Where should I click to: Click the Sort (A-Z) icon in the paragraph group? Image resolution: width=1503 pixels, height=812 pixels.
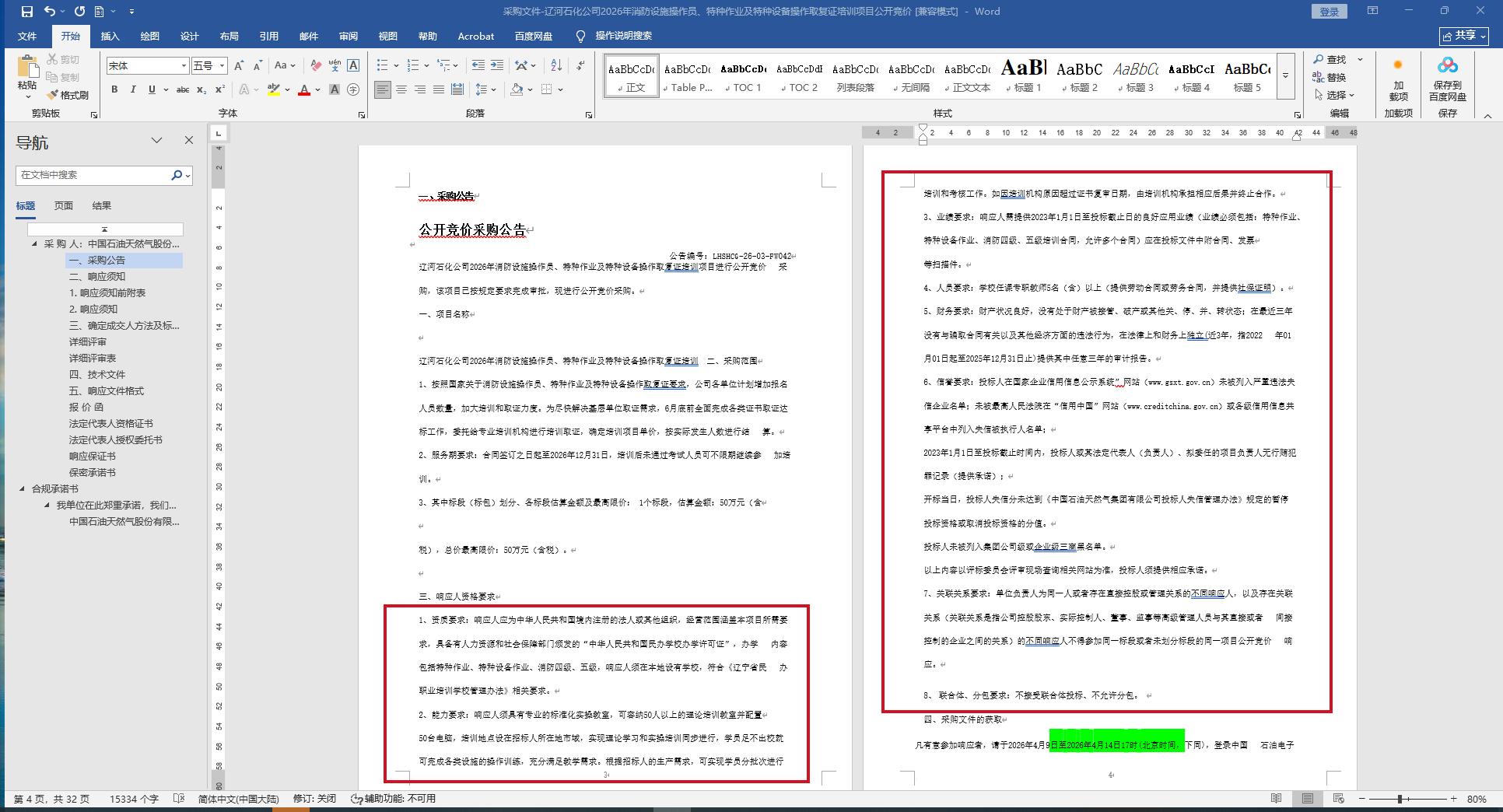click(556, 66)
